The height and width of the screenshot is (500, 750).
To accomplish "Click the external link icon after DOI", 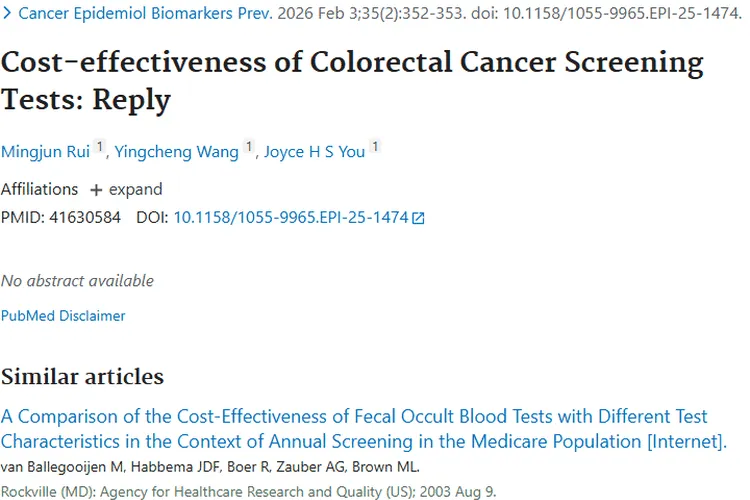I will [418, 218].
